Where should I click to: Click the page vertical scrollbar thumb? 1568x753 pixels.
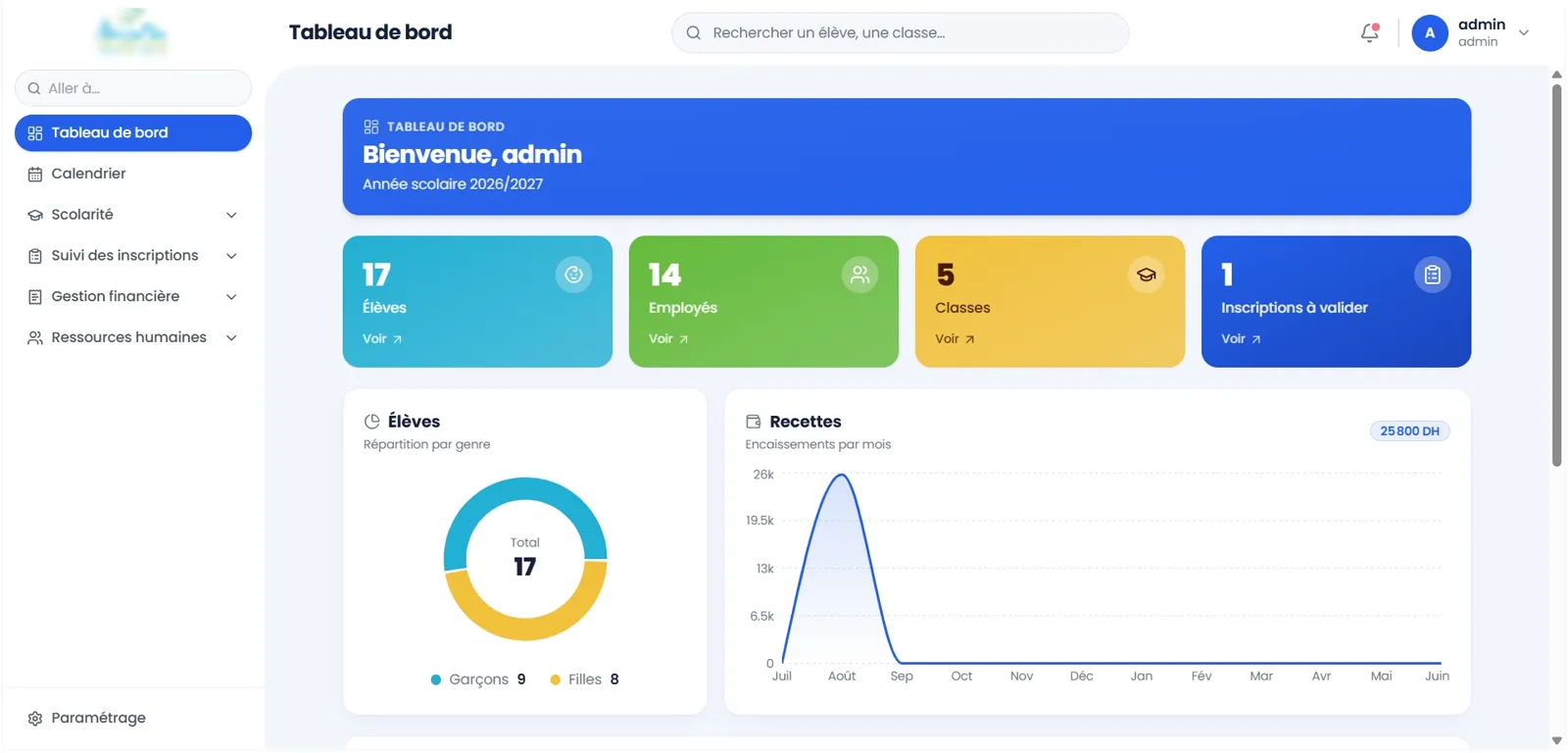click(1556, 276)
